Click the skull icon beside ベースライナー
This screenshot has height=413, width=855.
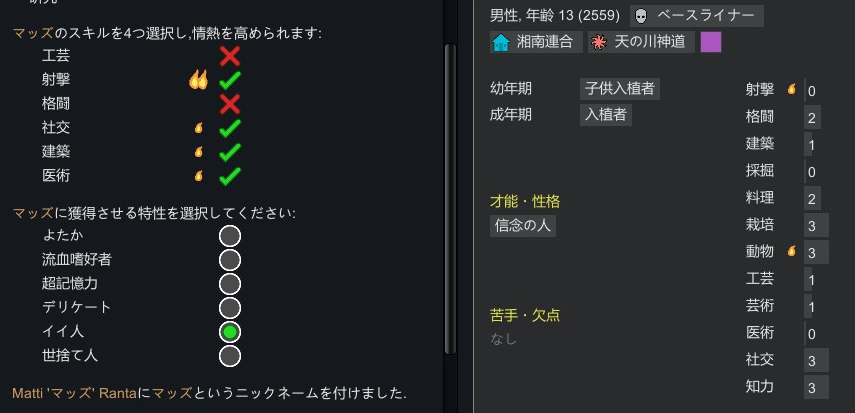tap(641, 16)
